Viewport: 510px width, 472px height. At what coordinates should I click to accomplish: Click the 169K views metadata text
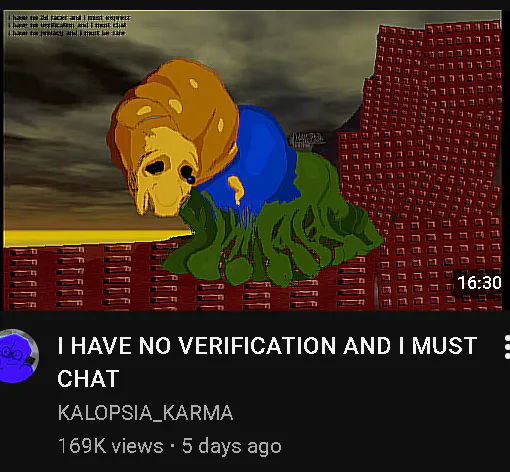[x=110, y=446]
